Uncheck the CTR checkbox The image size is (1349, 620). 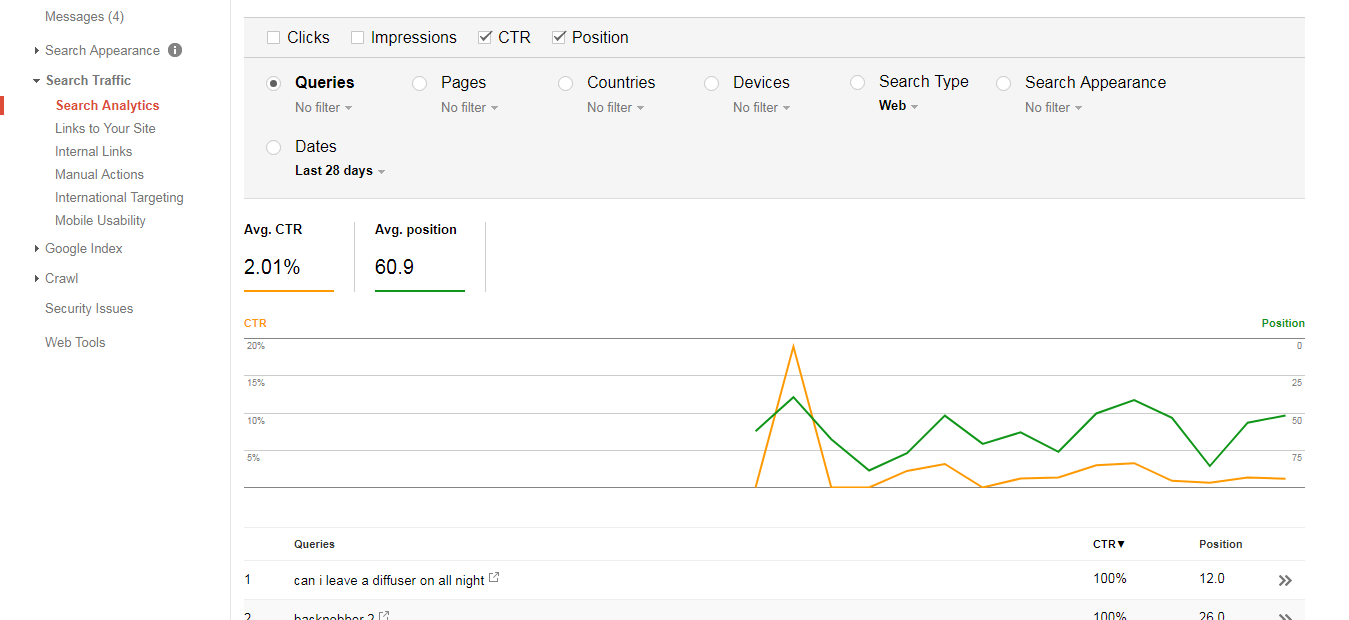tap(483, 36)
